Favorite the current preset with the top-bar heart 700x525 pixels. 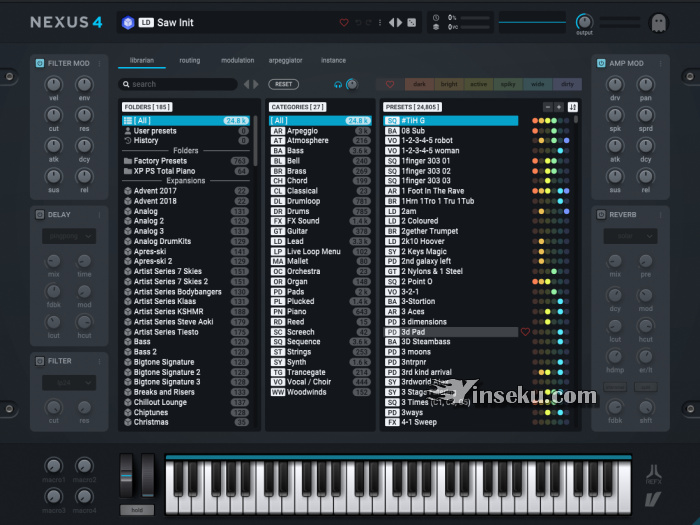coord(344,22)
